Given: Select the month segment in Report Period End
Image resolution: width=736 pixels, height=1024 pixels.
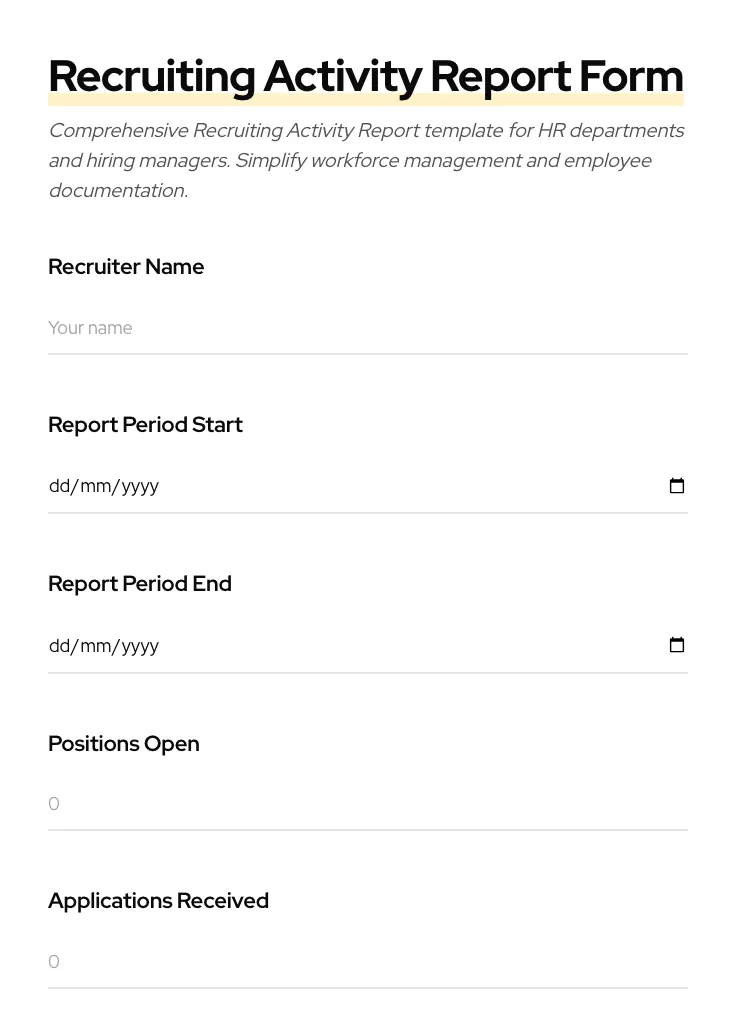Looking at the screenshot, I should (97, 645).
